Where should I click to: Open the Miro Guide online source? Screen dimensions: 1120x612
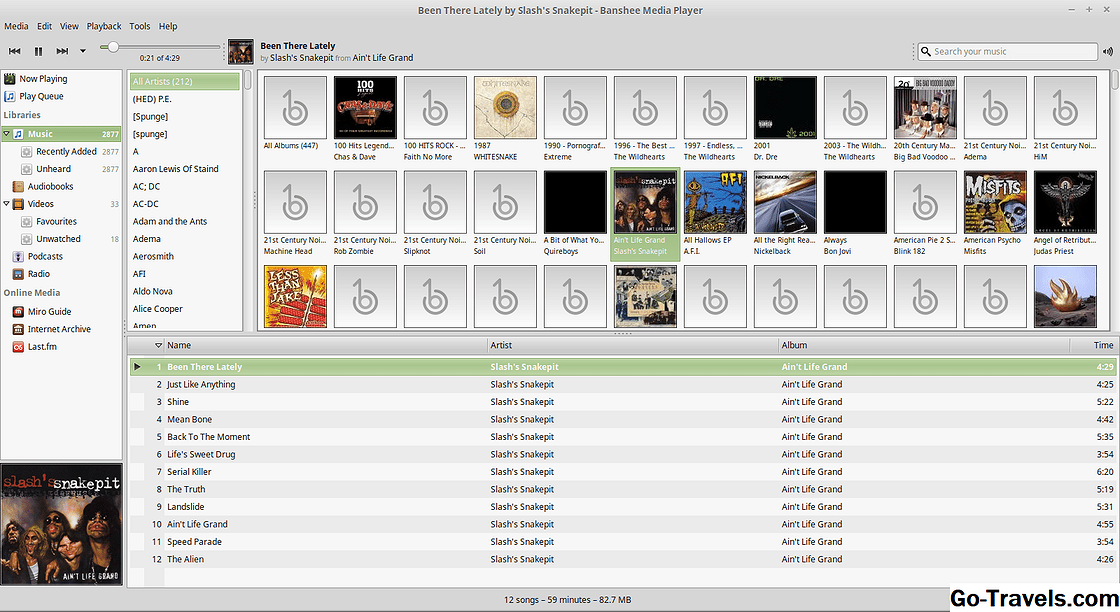[49, 312]
